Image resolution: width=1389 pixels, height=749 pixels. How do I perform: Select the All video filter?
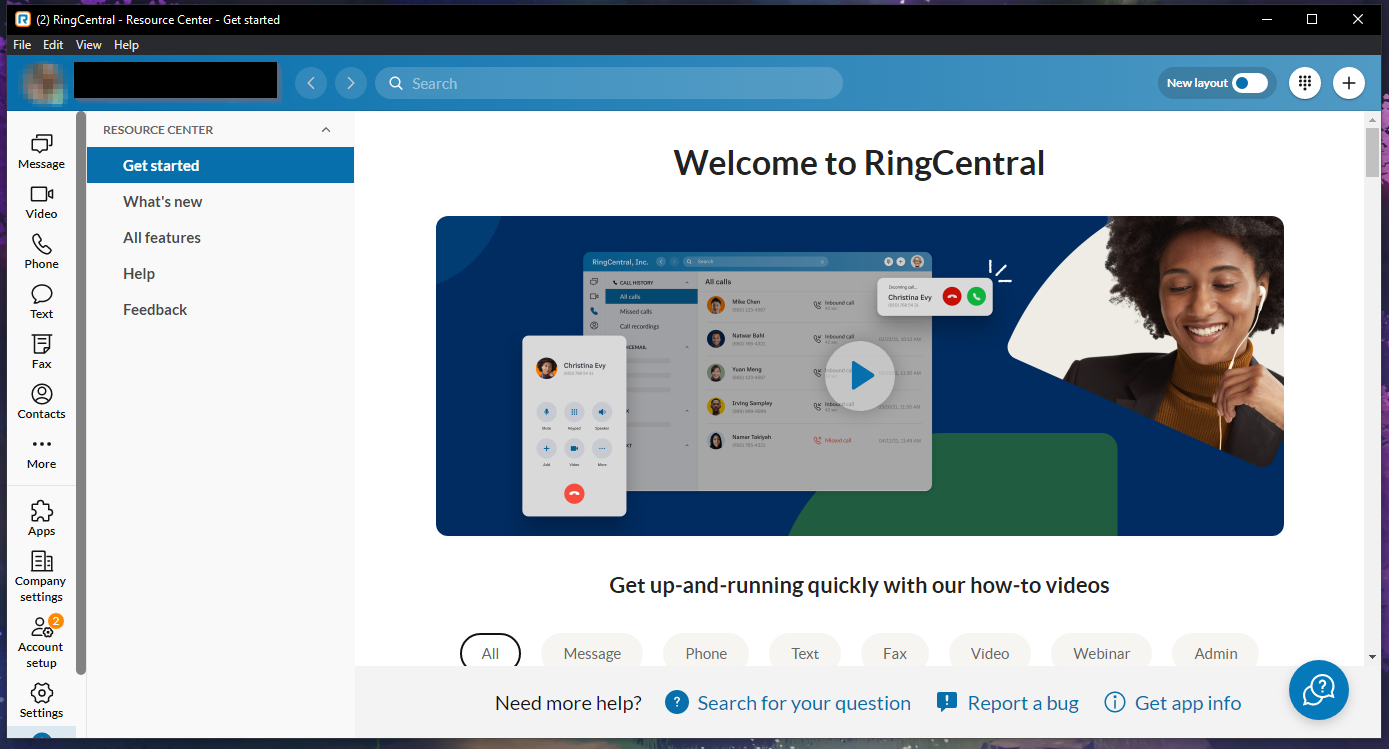(490, 653)
